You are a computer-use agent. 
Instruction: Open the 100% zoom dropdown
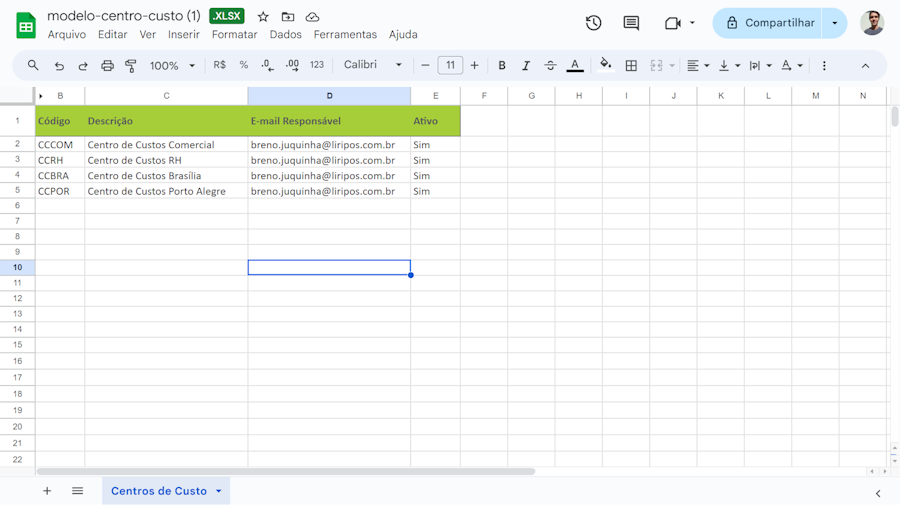(x=172, y=65)
